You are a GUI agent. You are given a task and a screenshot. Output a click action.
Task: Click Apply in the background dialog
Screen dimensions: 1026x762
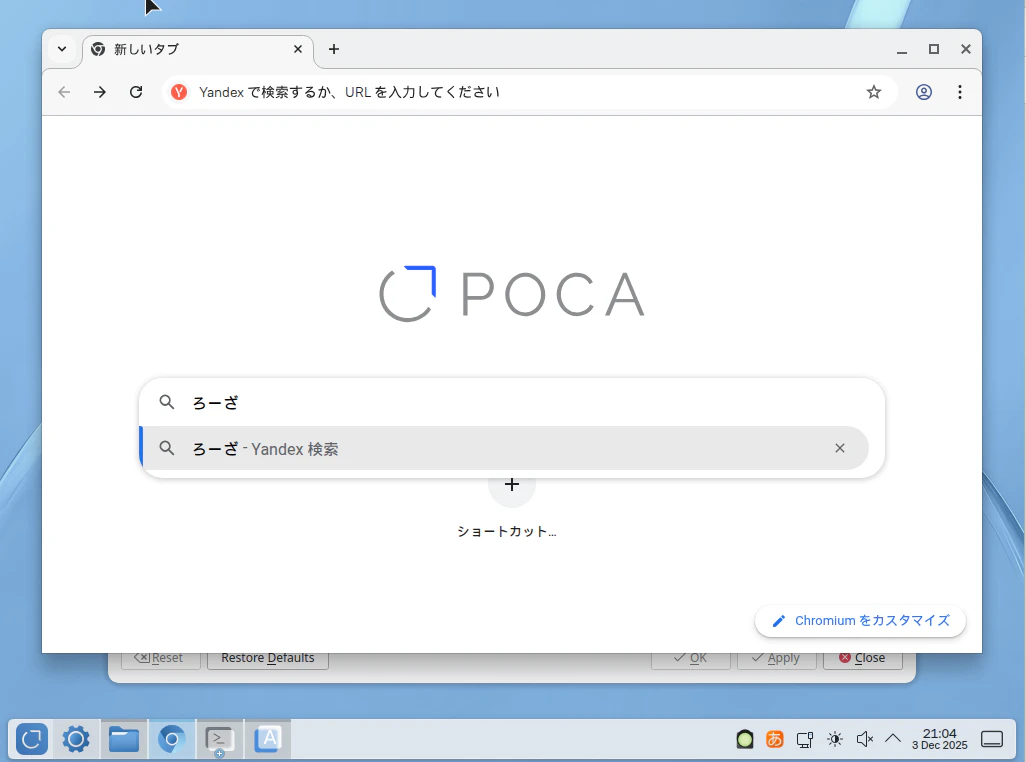point(777,658)
